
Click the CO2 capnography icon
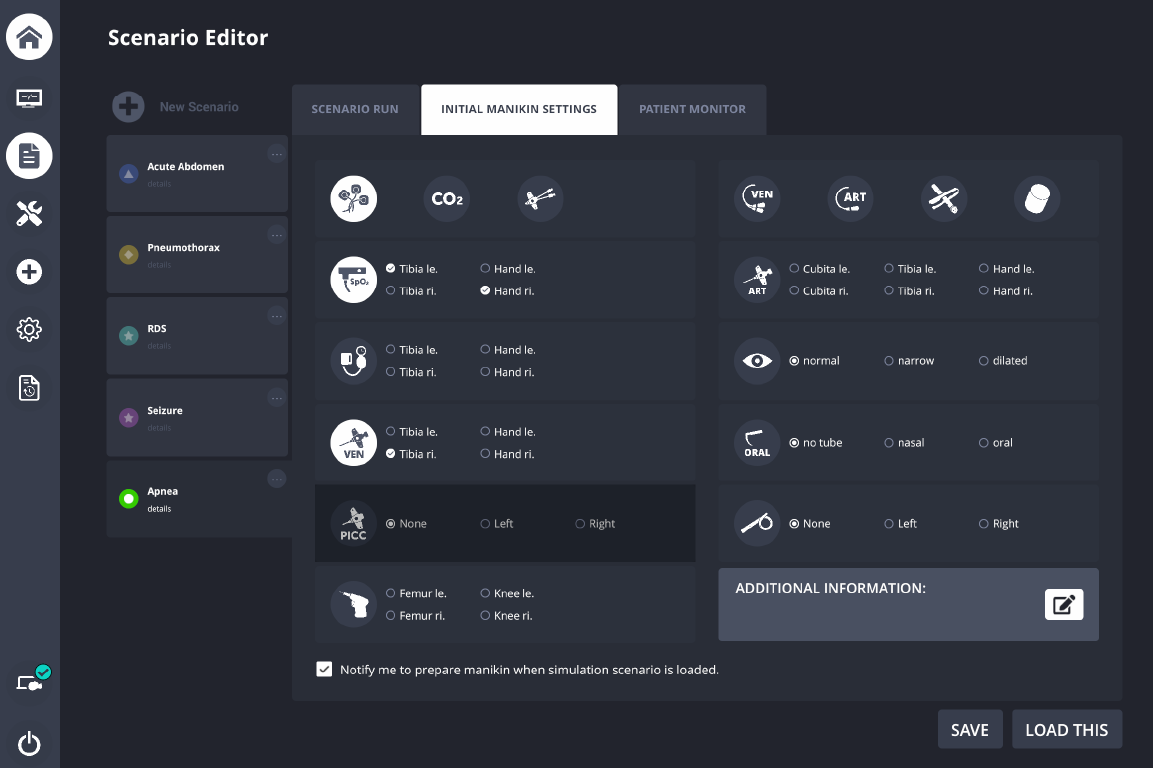pyautogui.click(x=446, y=198)
